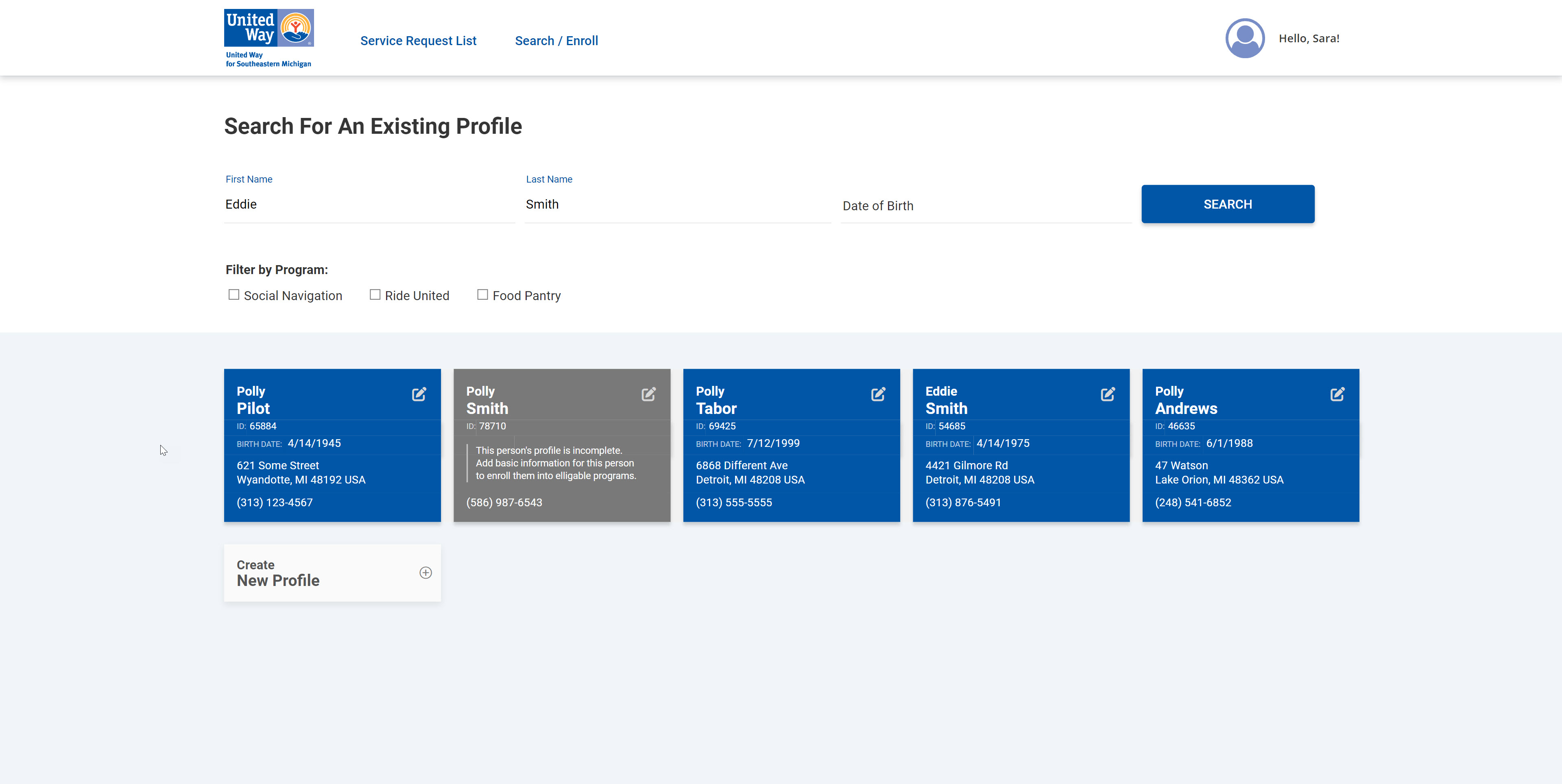Enable the Social Navigation filter checkbox

coord(234,295)
